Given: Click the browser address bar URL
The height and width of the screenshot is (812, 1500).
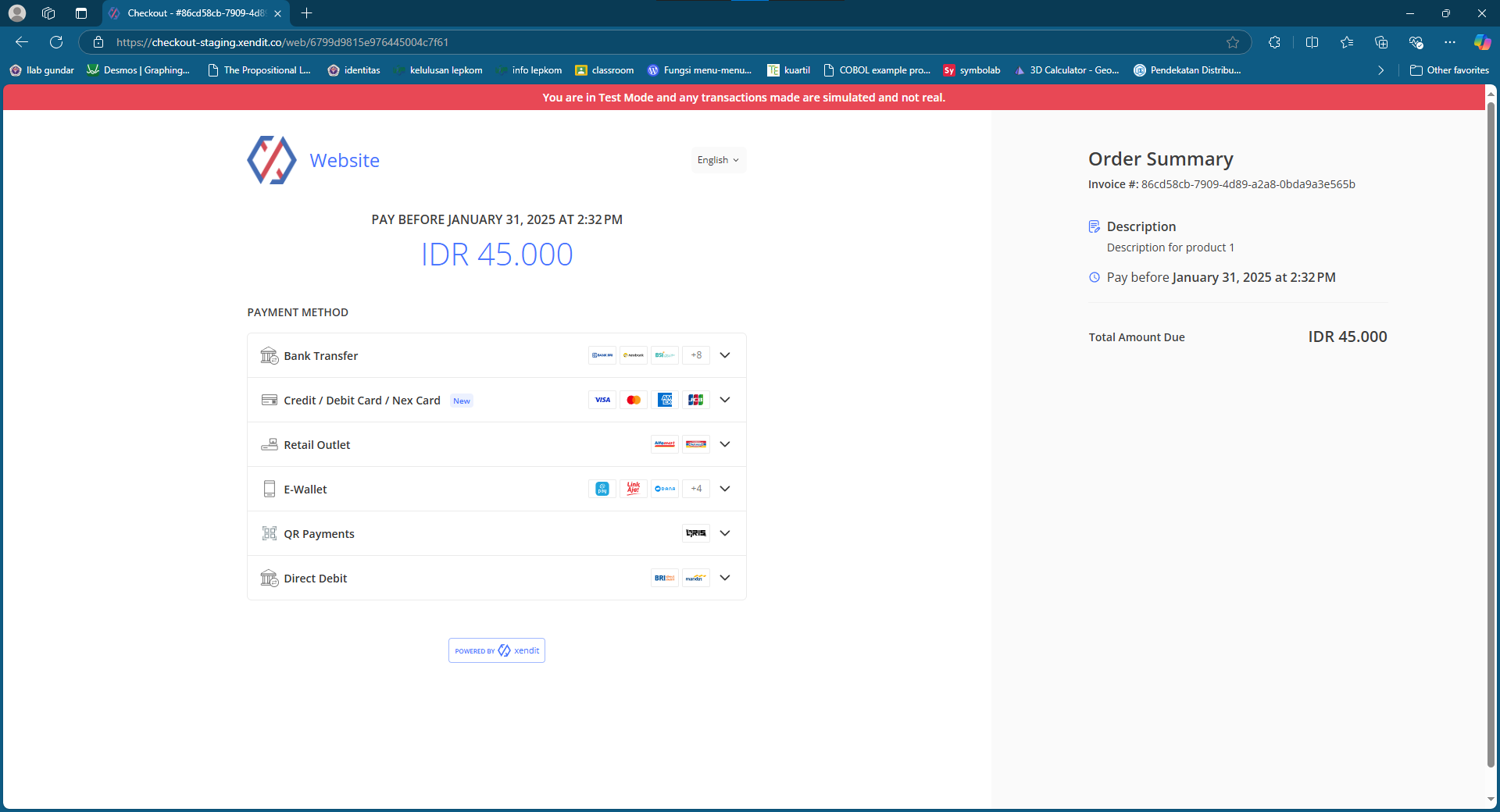Looking at the screenshot, I should pos(282,42).
